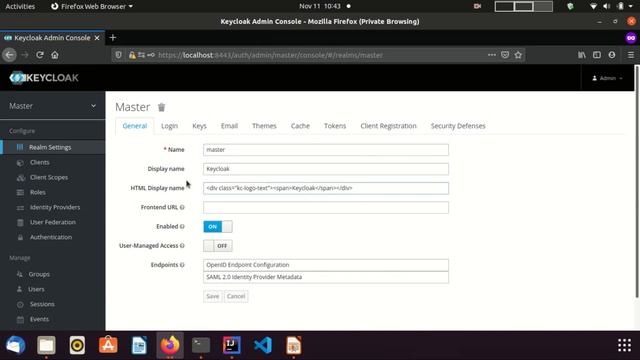Click Firefox back navigation button
The width and height of the screenshot is (640, 360).
coord(10,55)
